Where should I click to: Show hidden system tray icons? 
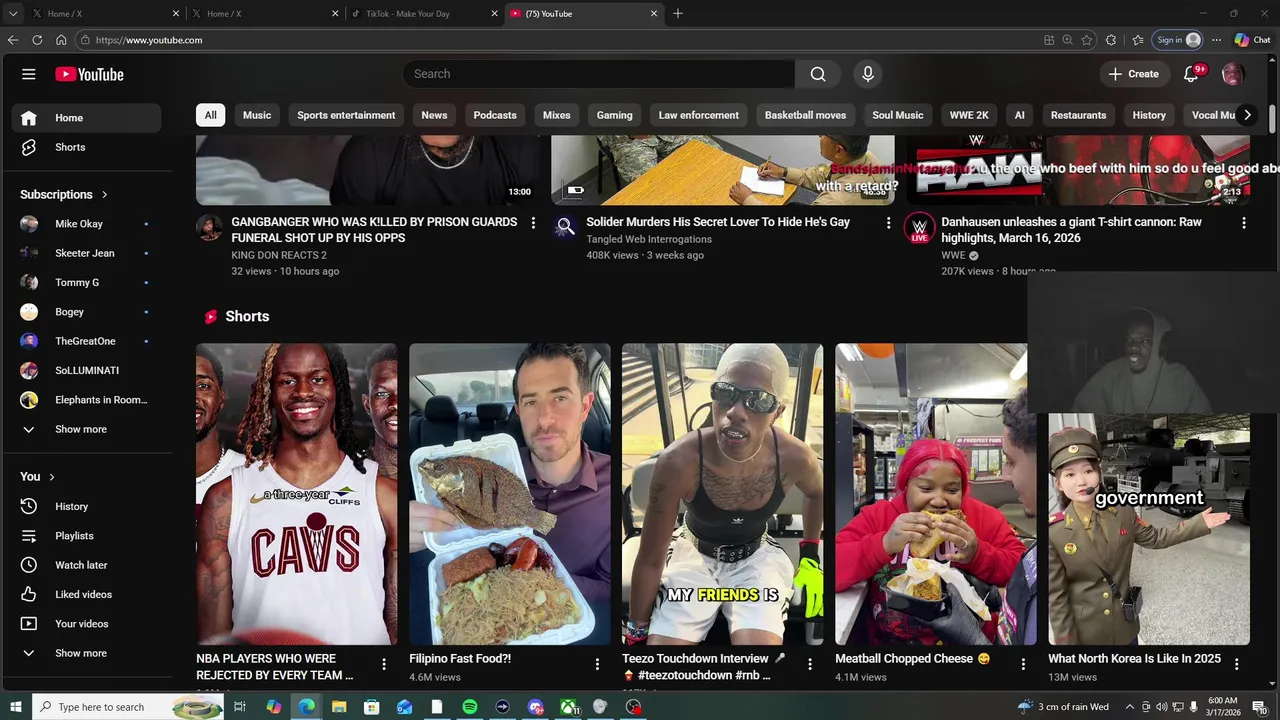click(1131, 707)
